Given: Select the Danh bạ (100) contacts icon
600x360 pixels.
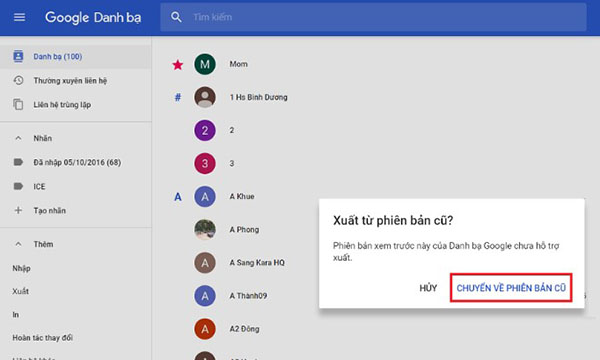Looking at the screenshot, I should click(x=18, y=56).
